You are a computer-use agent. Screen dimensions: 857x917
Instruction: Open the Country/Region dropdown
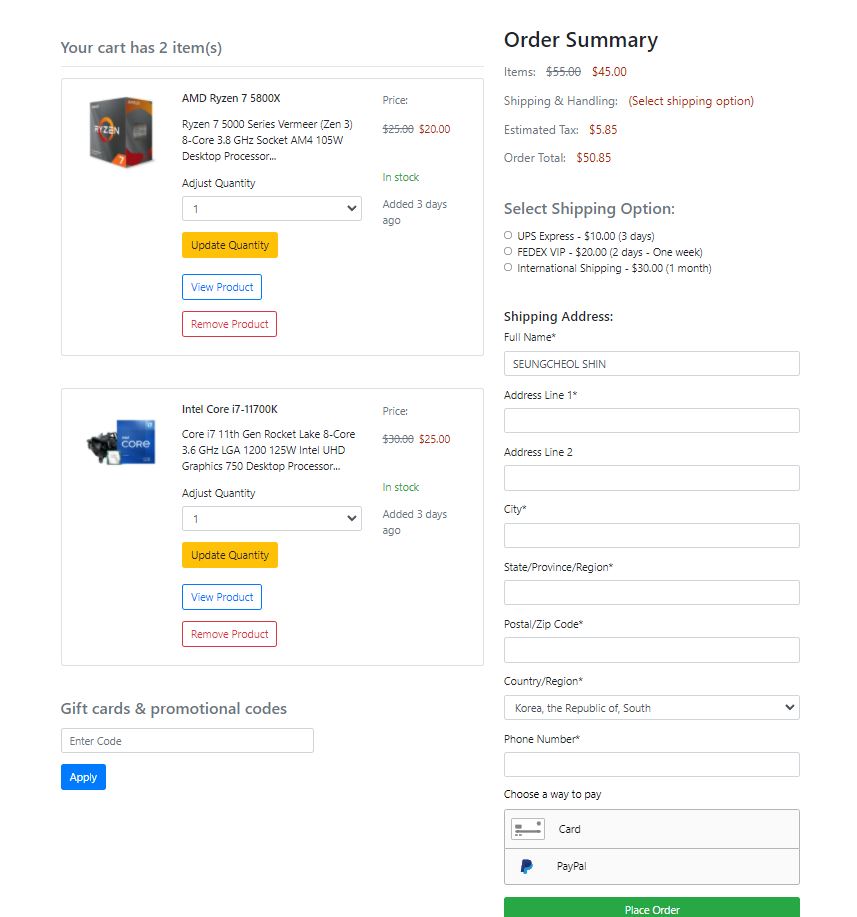click(652, 708)
